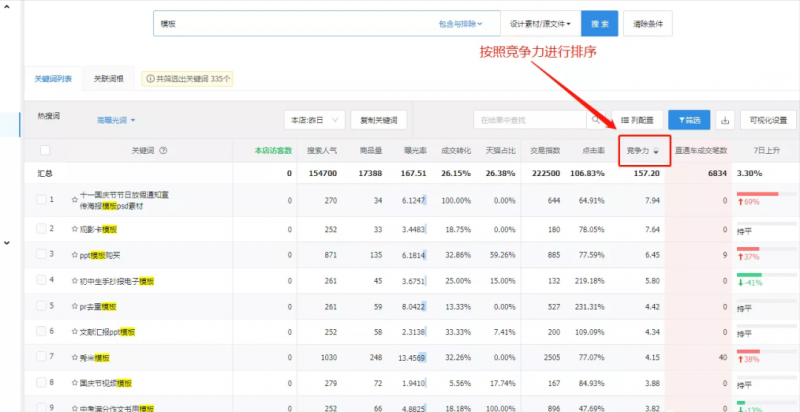Viewport: 800px width, 412px height.
Task: Favorite the keyword ppt模板购买
Action: pos(75,255)
